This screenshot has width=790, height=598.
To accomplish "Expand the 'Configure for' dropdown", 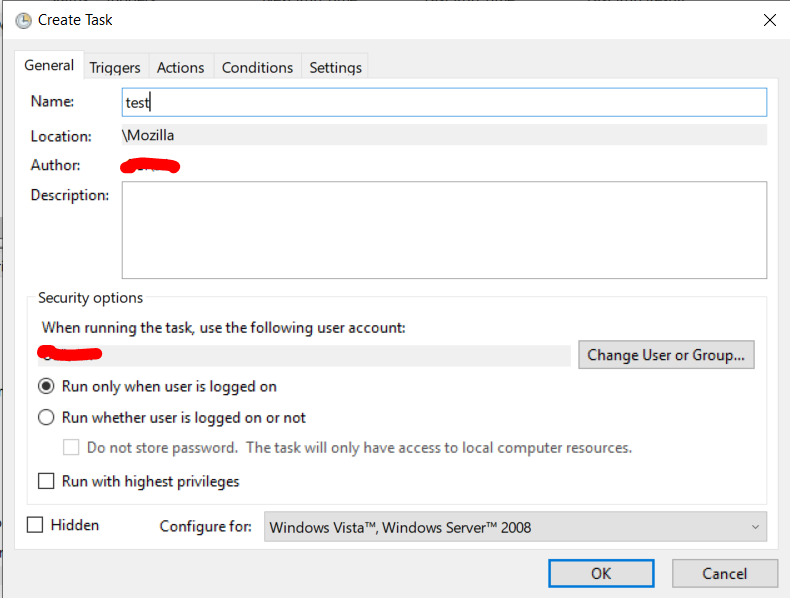I will click(515, 527).
